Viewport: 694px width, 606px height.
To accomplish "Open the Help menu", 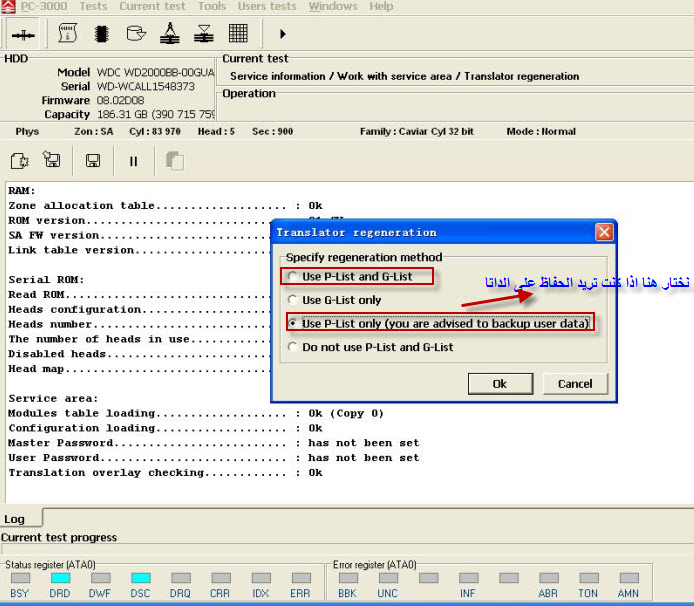I will pos(381,6).
